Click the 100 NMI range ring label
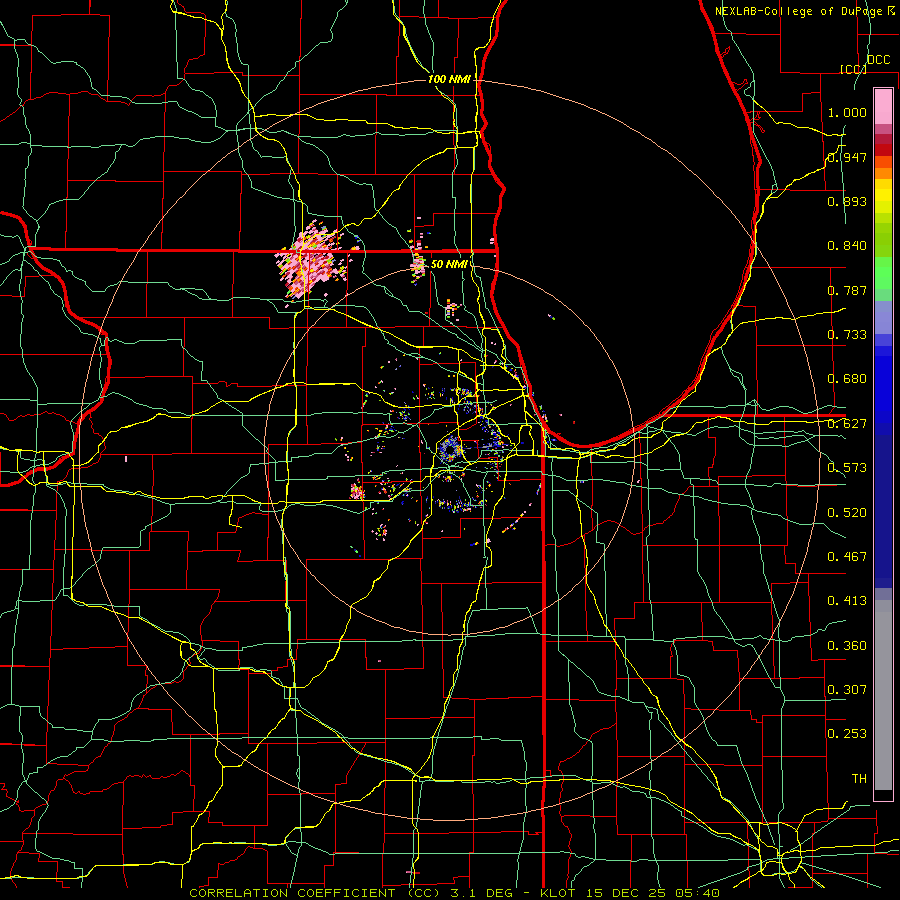 449,79
